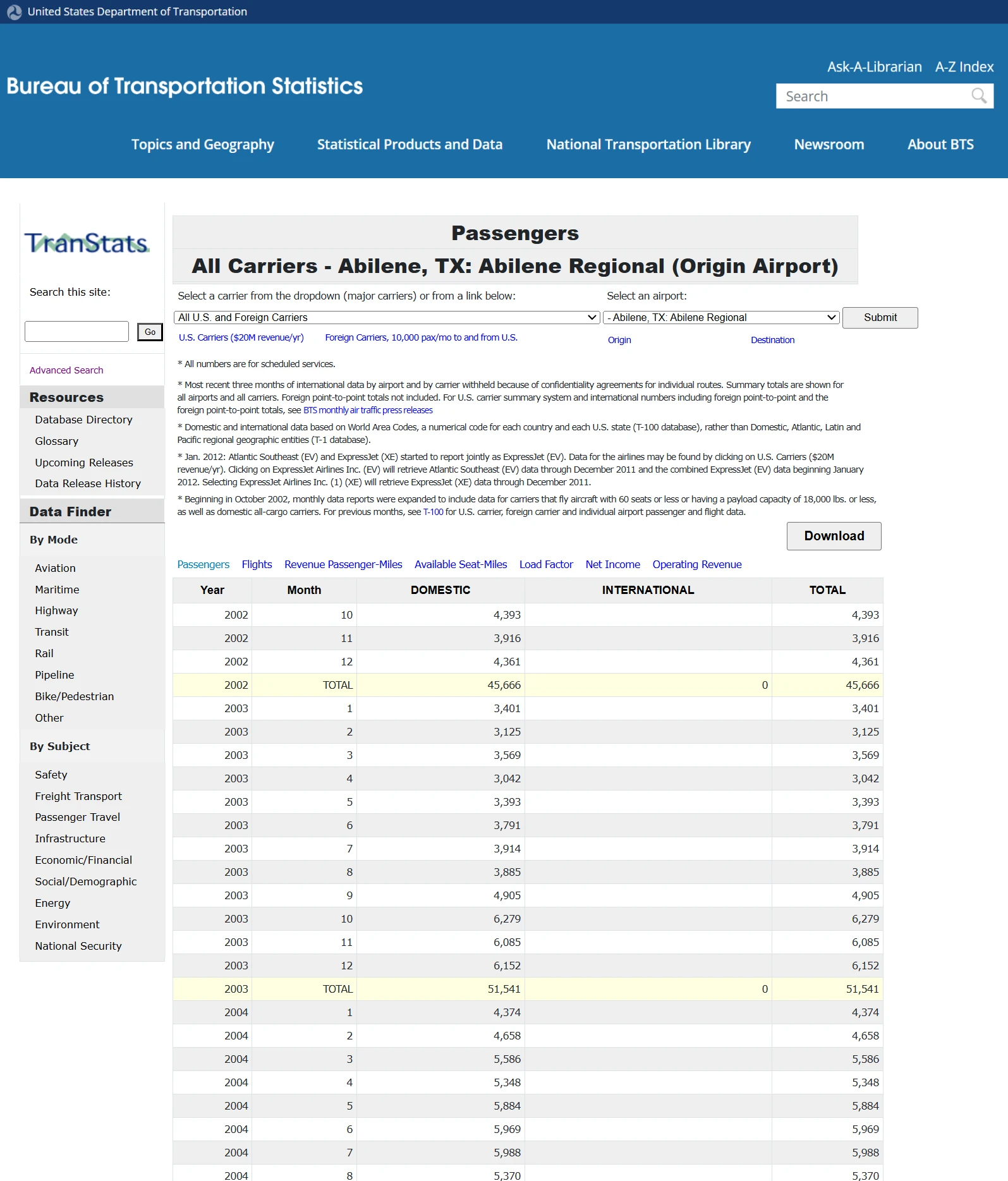Open BTS monthly air traffic press releases

click(x=368, y=410)
